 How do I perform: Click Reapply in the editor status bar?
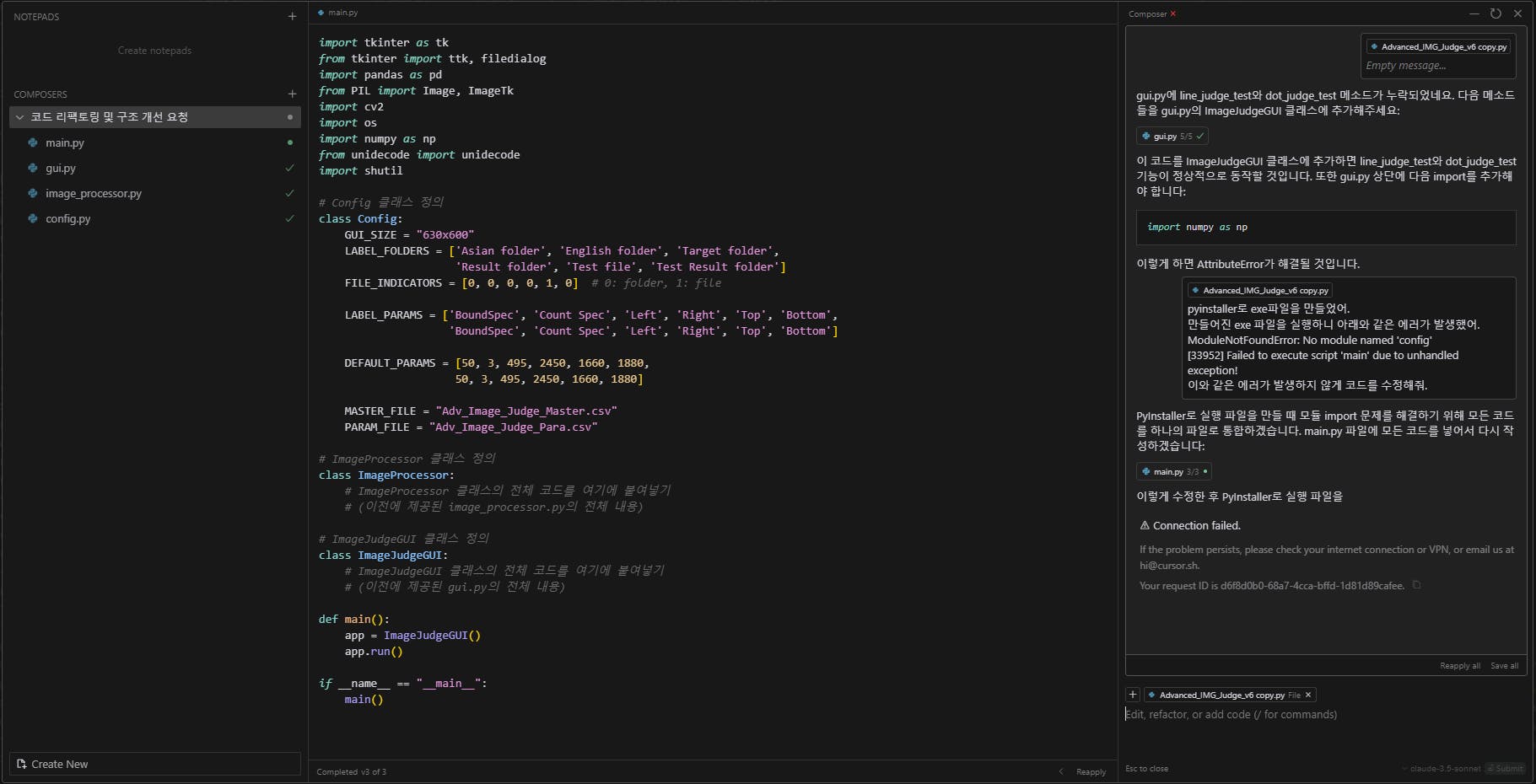pos(1091,771)
